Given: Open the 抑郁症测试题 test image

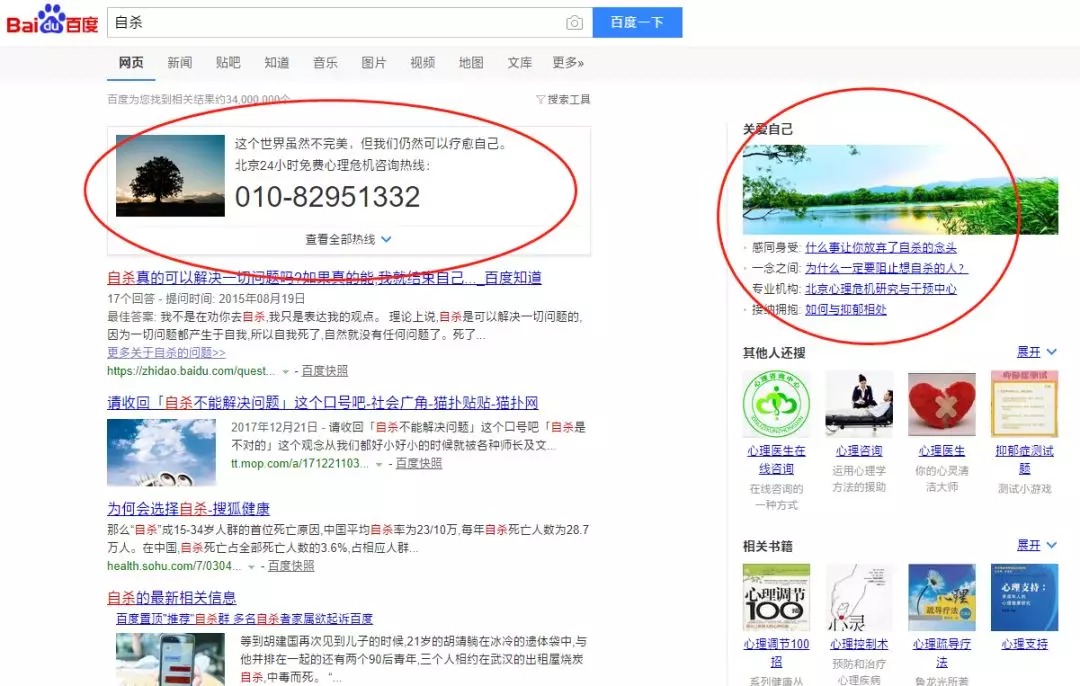Looking at the screenshot, I should (x=1024, y=404).
